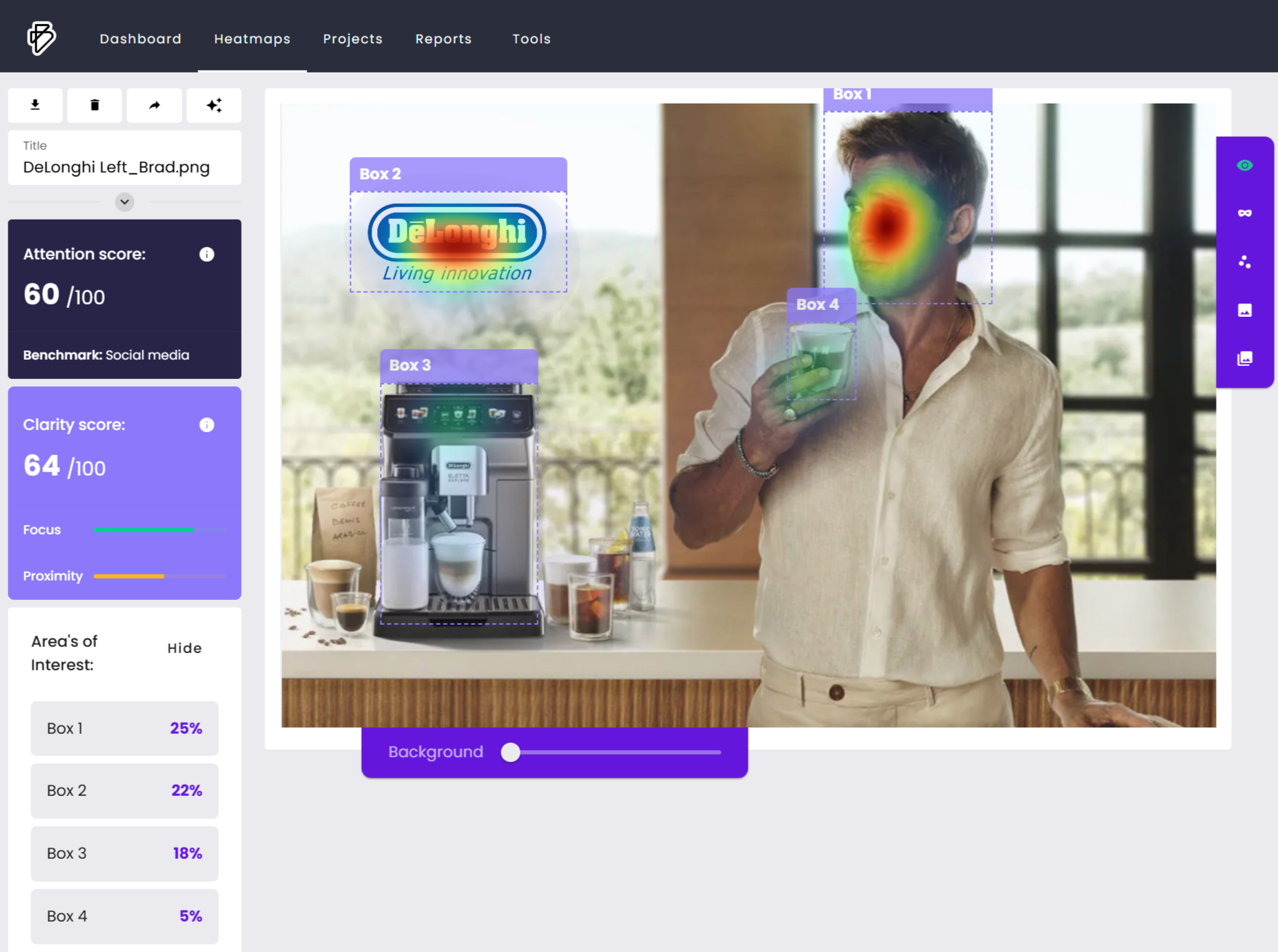Image resolution: width=1278 pixels, height=952 pixels.
Task: Click the three-dots cluster icon in sidebar
Action: [1244, 262]
